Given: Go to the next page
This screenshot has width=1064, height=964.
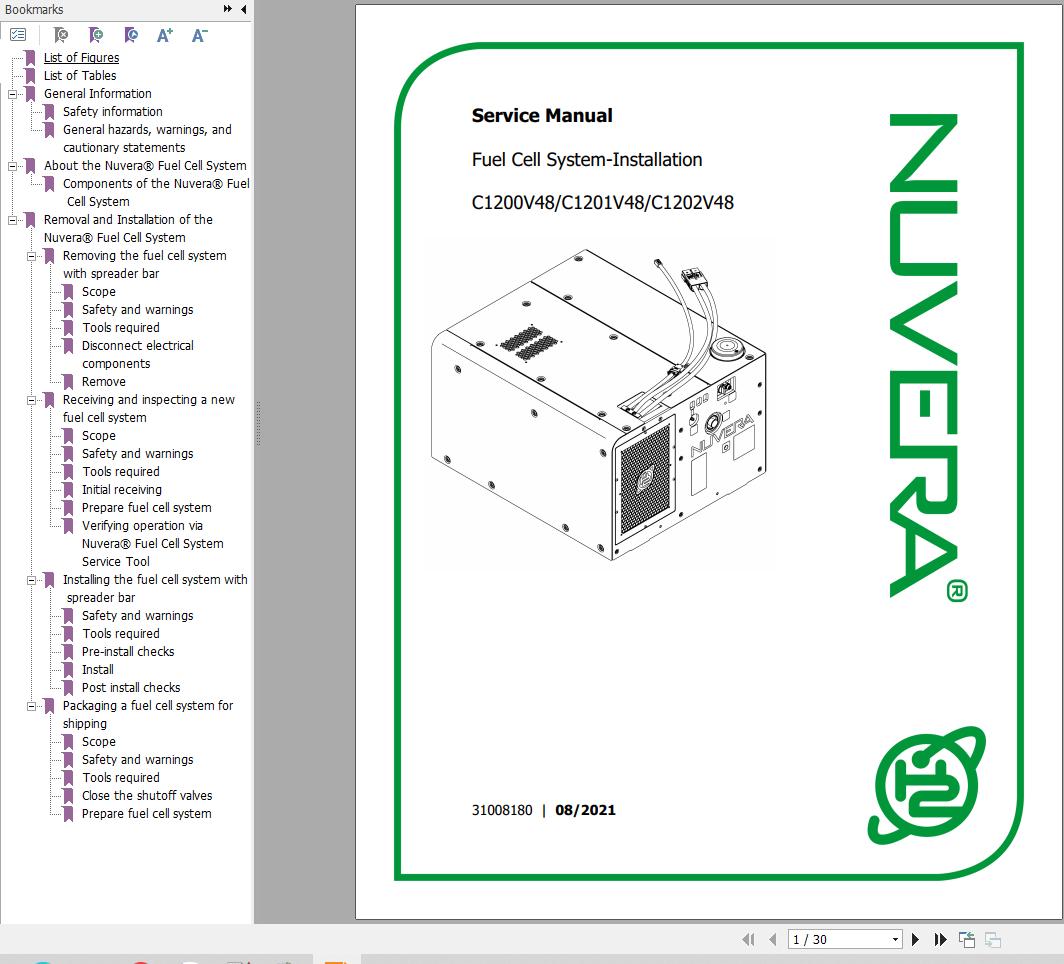Looking at the screenshot, I should (x=915, y=940).
